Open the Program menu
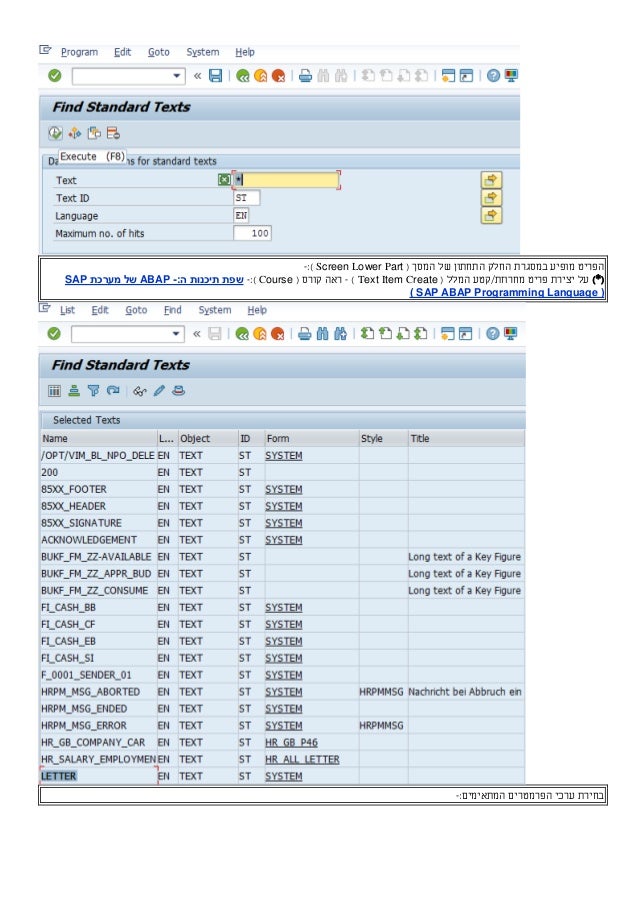 coord(79,52)
